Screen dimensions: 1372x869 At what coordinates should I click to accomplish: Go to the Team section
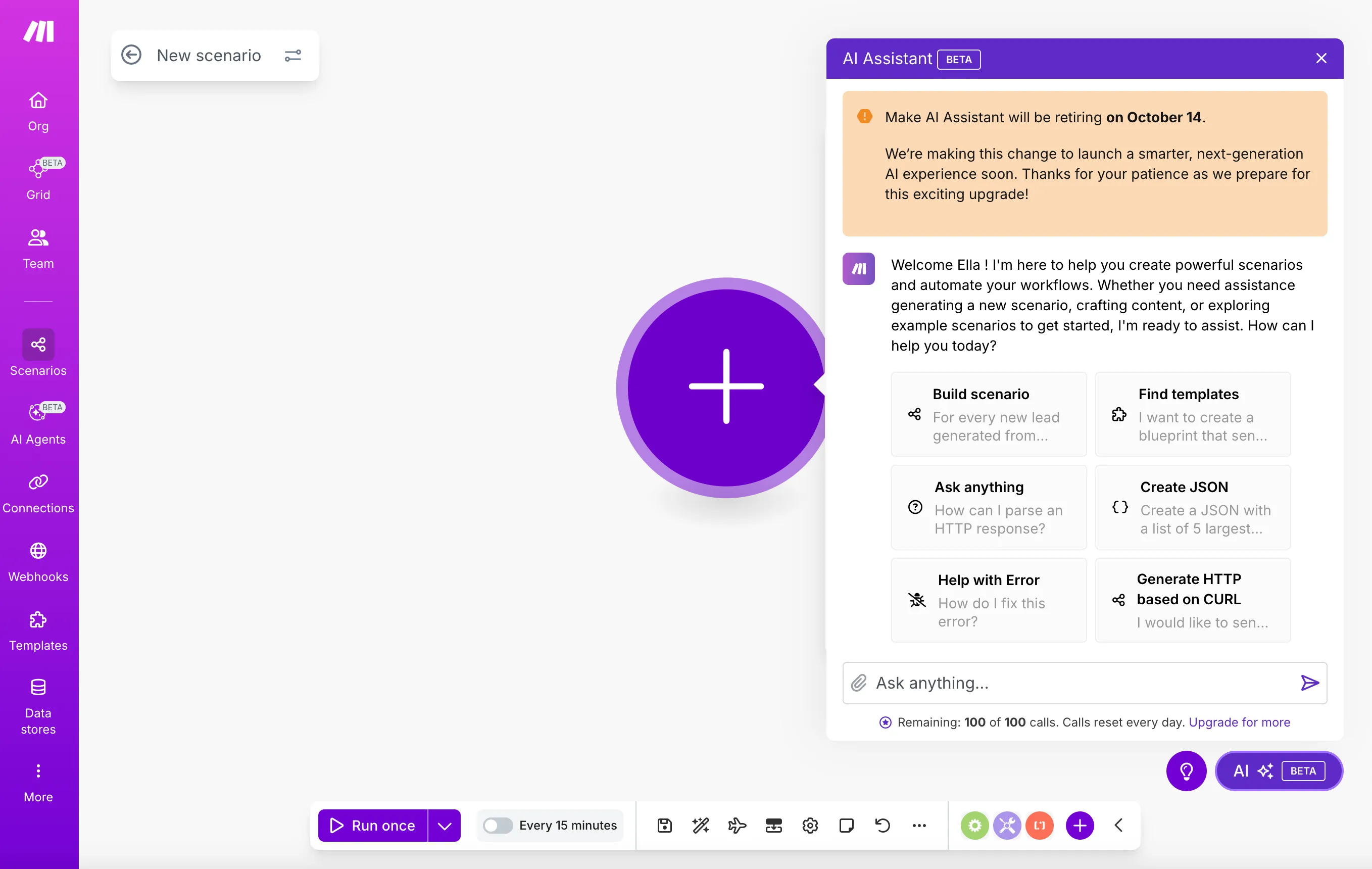[x=38, y=249]
